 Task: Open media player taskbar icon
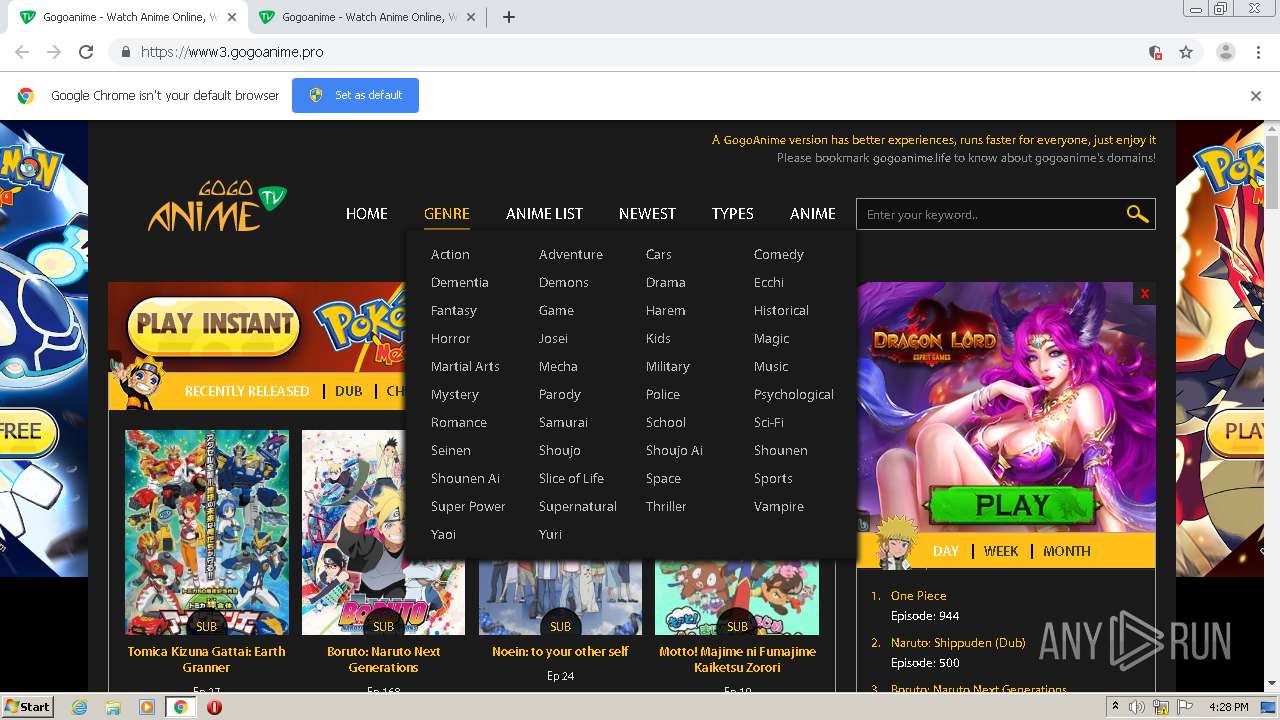147,707
